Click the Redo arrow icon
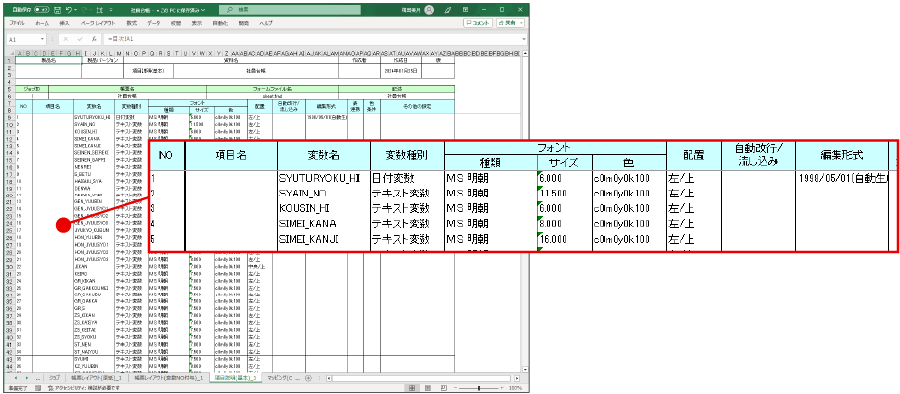The width and height of the screenshot is (900, 394). click(x=84, y=10)
